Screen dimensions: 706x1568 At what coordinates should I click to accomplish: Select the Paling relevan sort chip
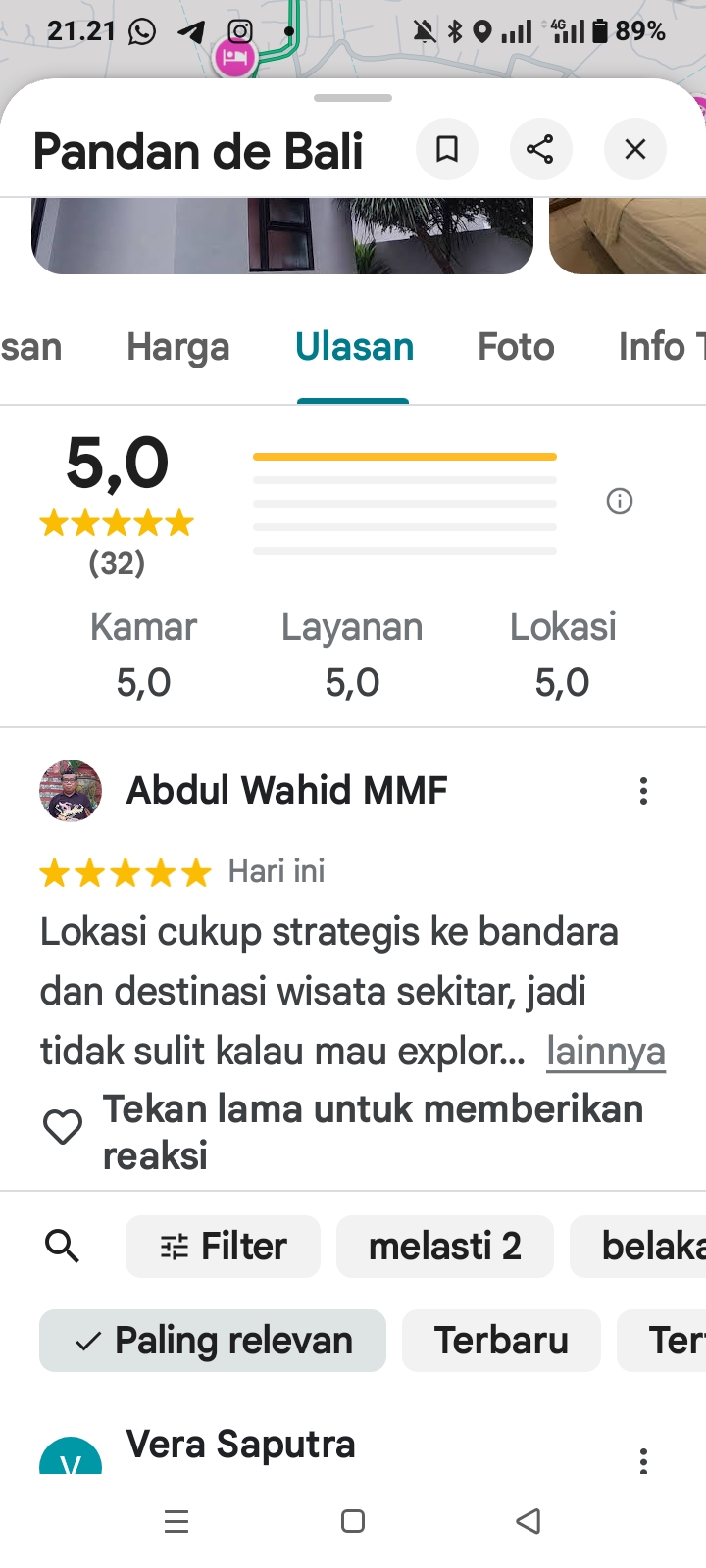point(213,1341)
